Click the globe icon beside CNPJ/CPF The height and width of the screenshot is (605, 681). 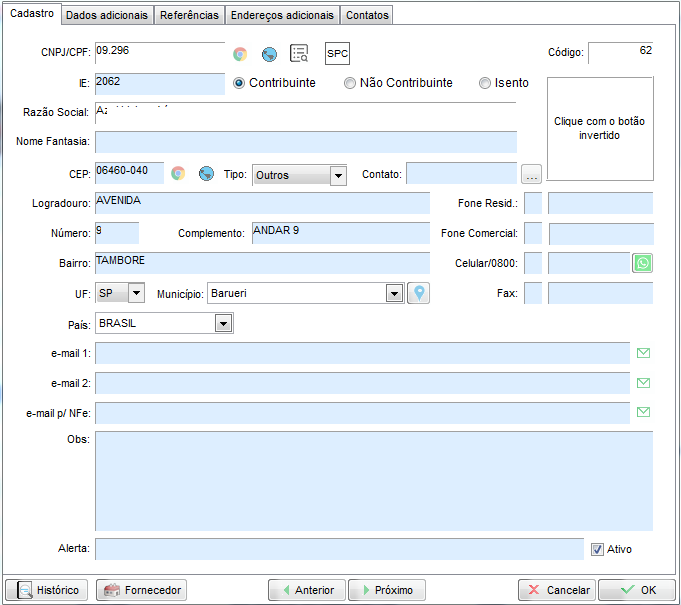(x=269, y=54)
